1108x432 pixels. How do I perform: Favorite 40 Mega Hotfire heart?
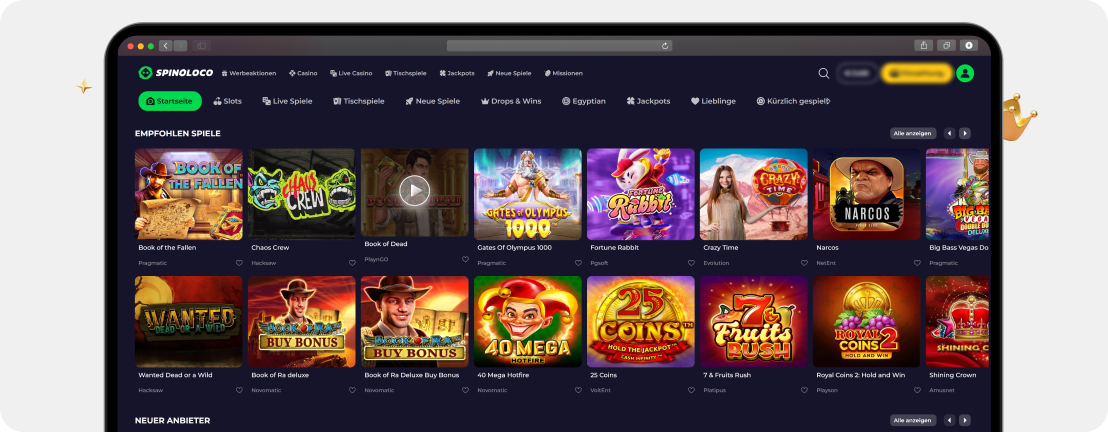578,390
